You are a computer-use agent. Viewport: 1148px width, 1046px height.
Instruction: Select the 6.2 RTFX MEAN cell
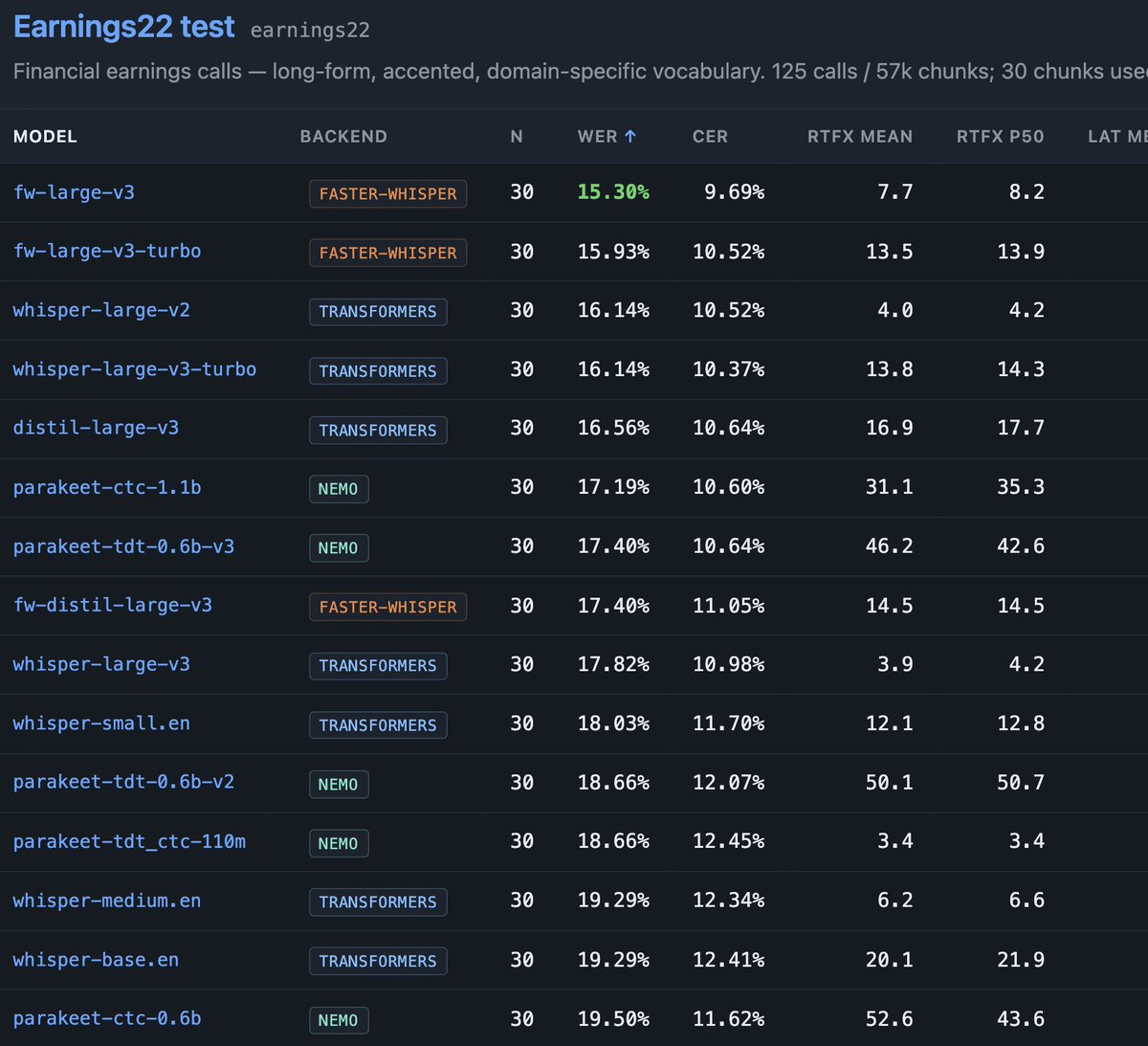tap(895, 901)
